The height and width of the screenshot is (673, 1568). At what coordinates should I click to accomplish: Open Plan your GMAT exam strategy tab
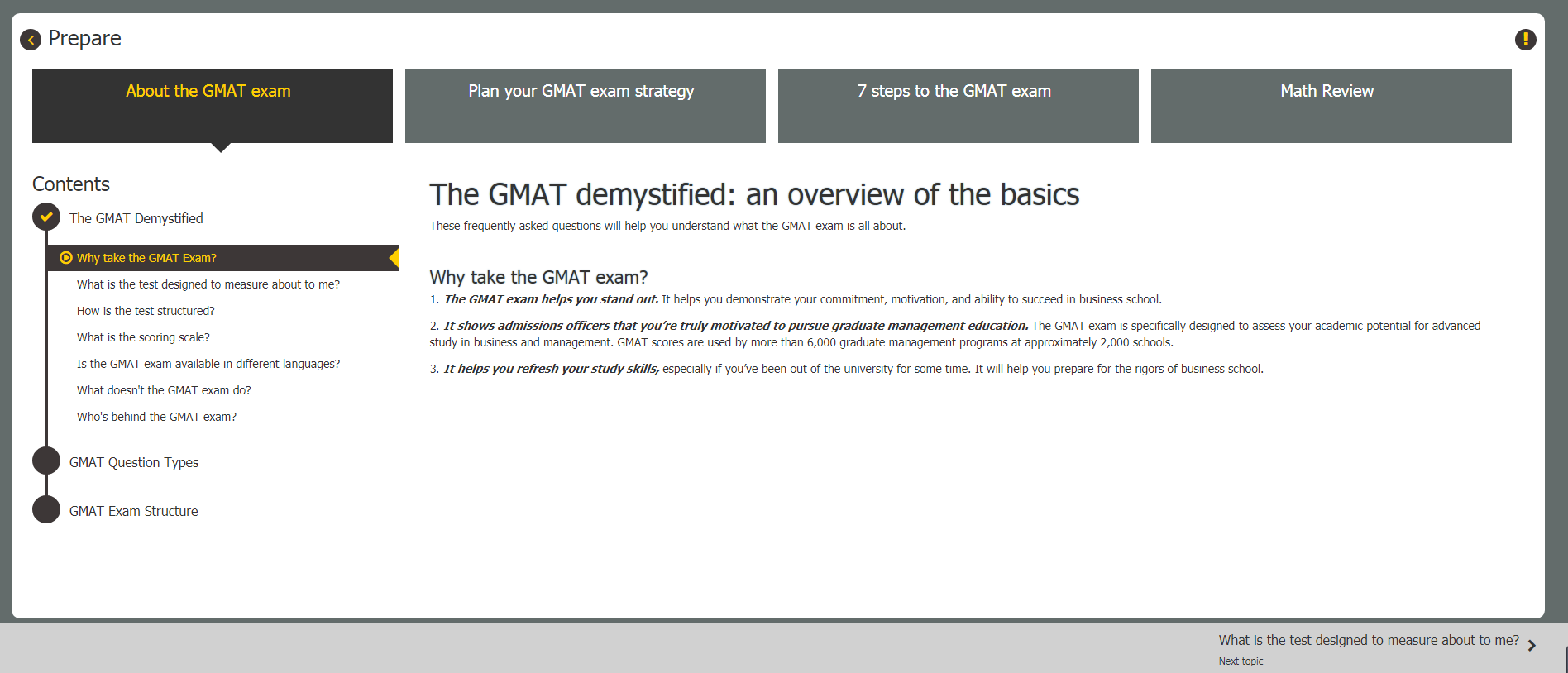click(586, 106)
